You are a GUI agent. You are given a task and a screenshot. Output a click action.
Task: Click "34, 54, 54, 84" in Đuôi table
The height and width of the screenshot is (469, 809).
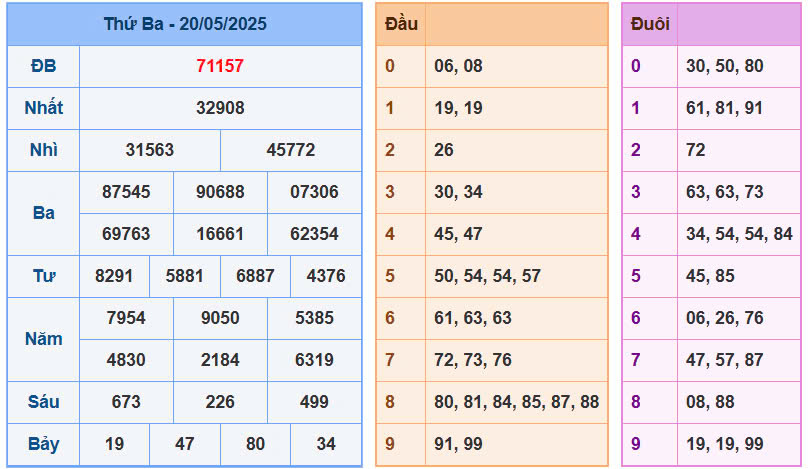[x=739, y=234]
